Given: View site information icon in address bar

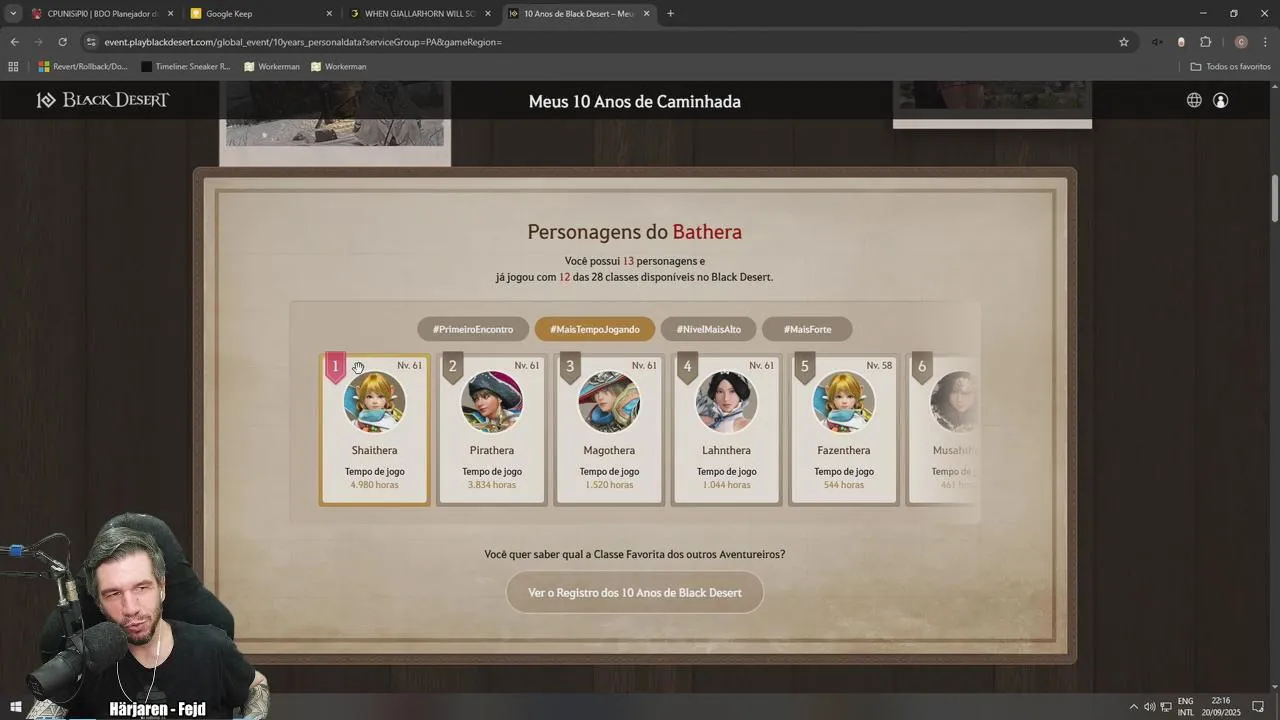Looking at the screenshot, I should point(91,42).
